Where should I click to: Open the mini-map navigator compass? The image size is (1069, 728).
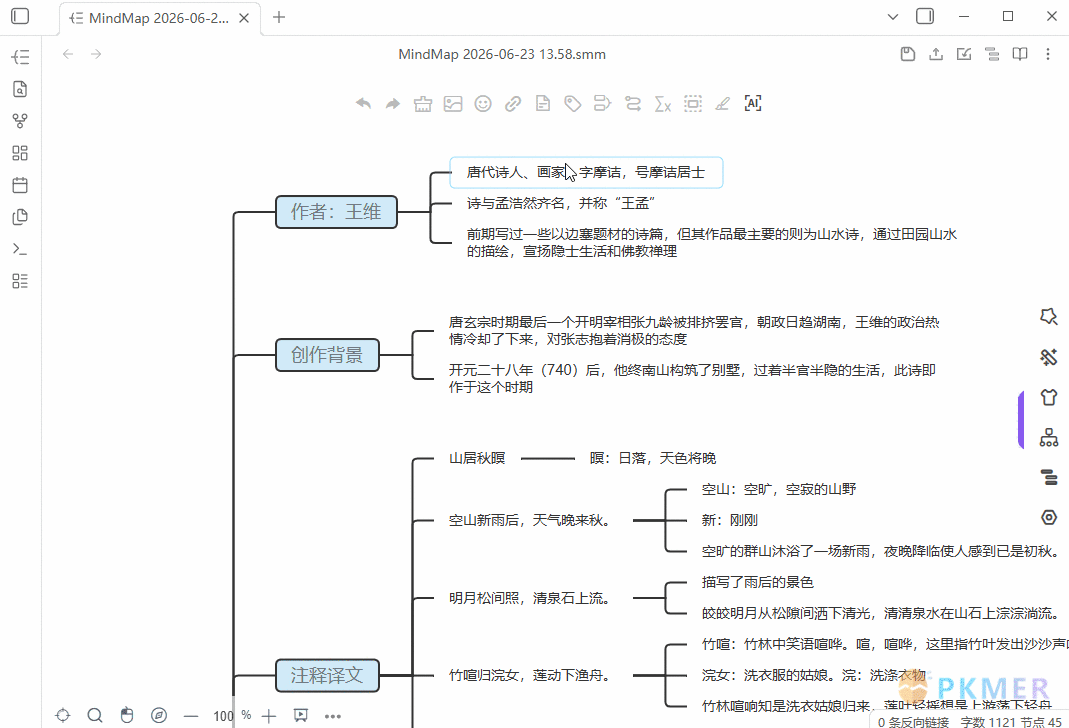click(159, 715)
